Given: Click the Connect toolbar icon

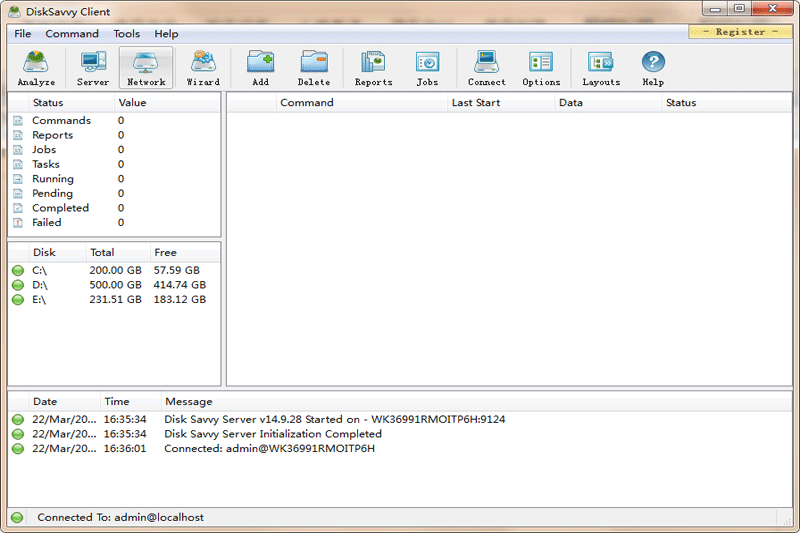Looking at the screenshot, I should (x=486, y=68).
